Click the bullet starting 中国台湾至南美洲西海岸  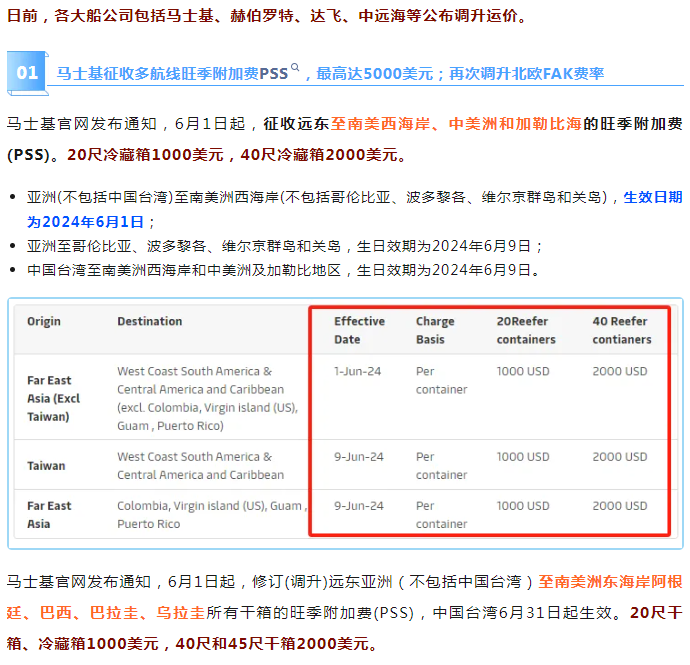tap(284, 270)
